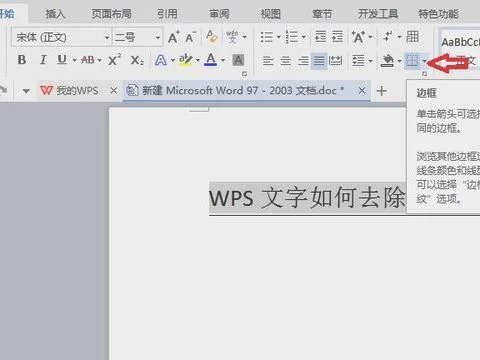This screenshot has width=480, height=360.
Task: Apply borders button
Action: click(x=412, y=61)
